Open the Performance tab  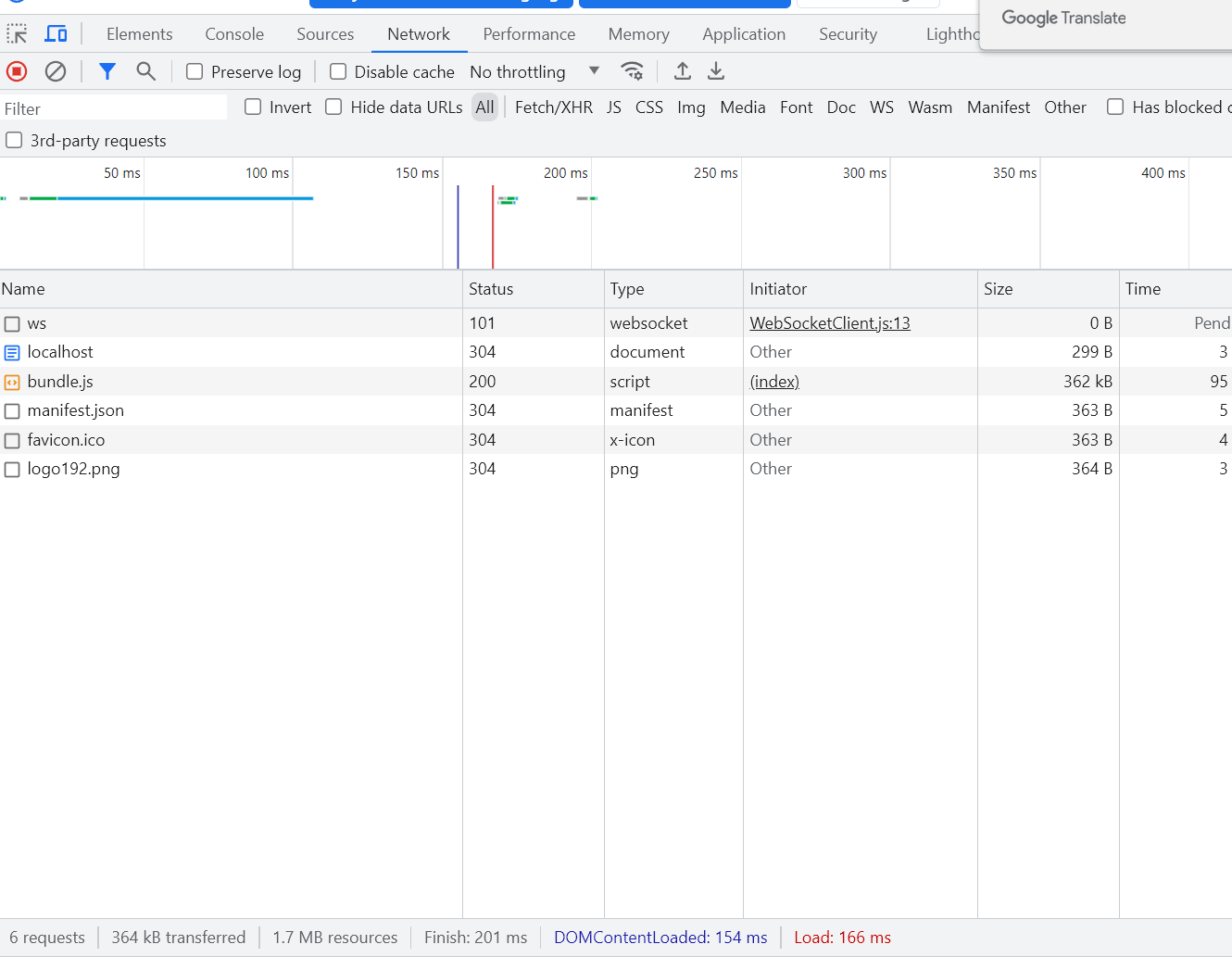pos(529,34)
